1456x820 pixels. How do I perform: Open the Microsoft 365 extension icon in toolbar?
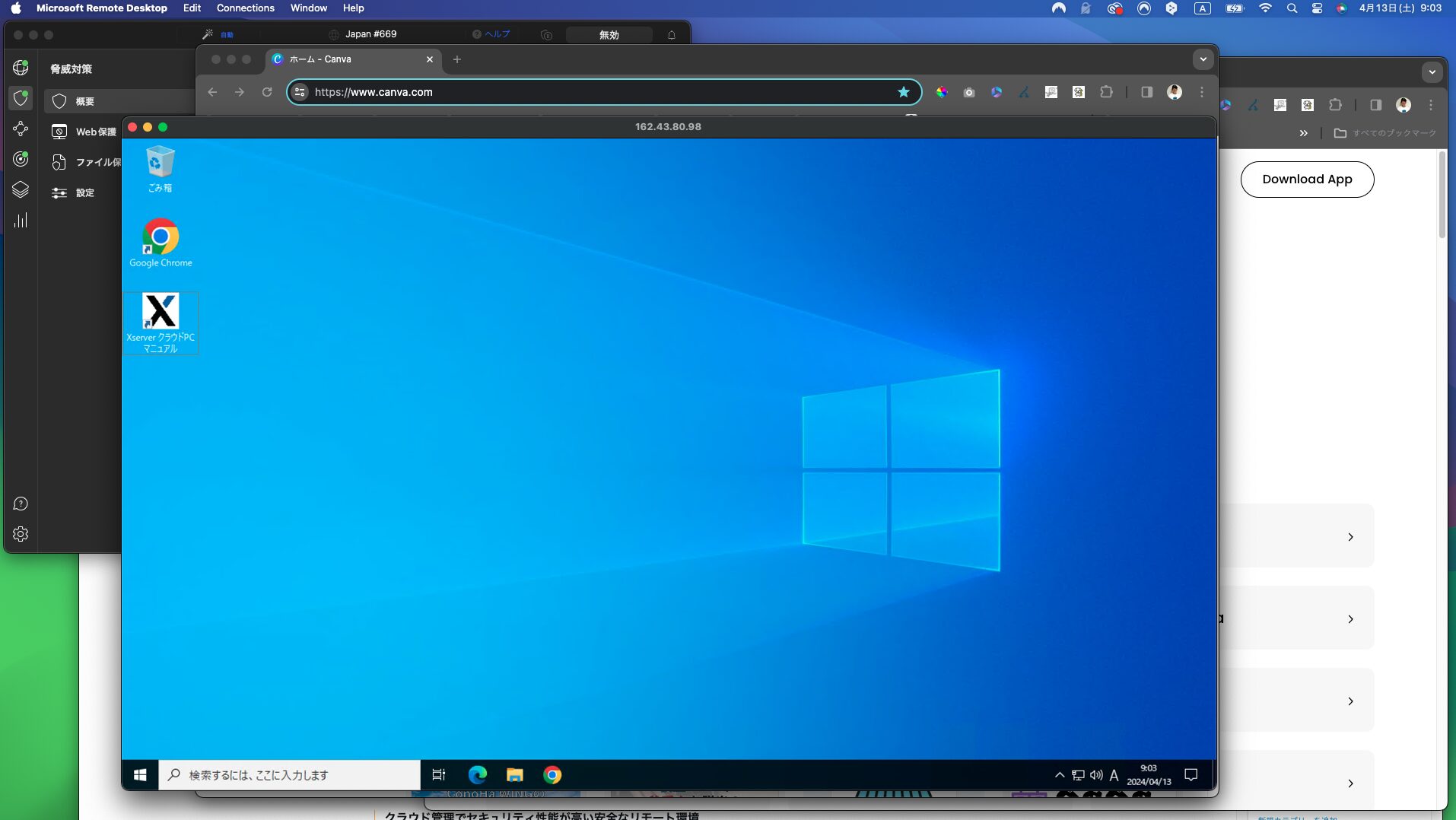point(997,92)
